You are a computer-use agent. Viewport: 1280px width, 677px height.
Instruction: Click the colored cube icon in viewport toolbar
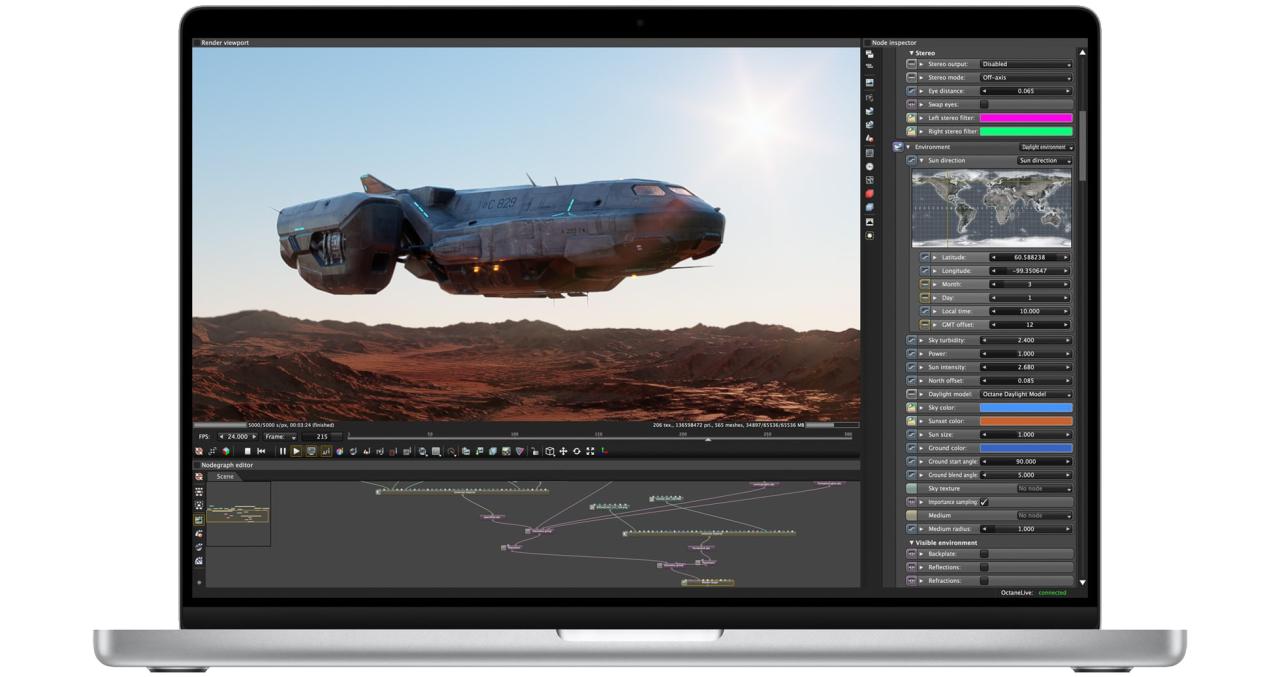coord(225,451)
